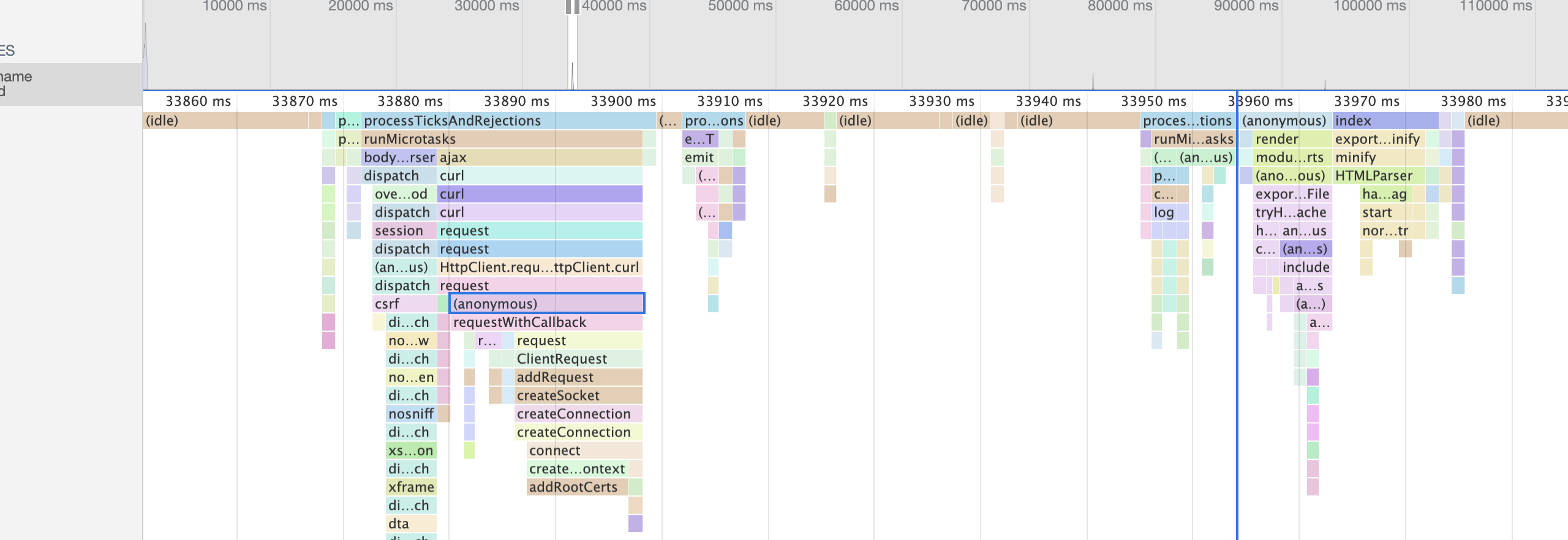
Task: Click the render frame
Action: [1292, 139]
